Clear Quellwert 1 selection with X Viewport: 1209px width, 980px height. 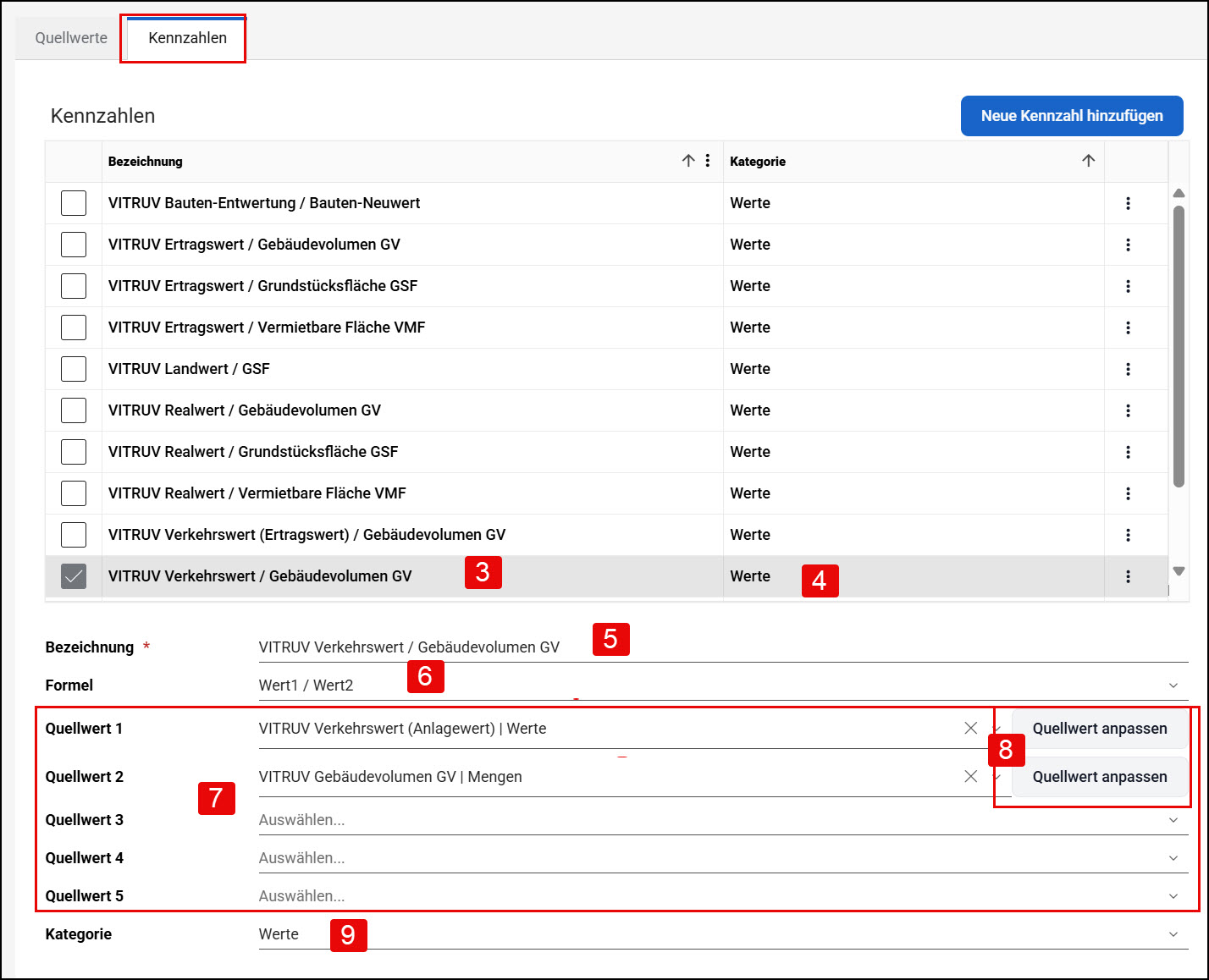coord(971,728)
